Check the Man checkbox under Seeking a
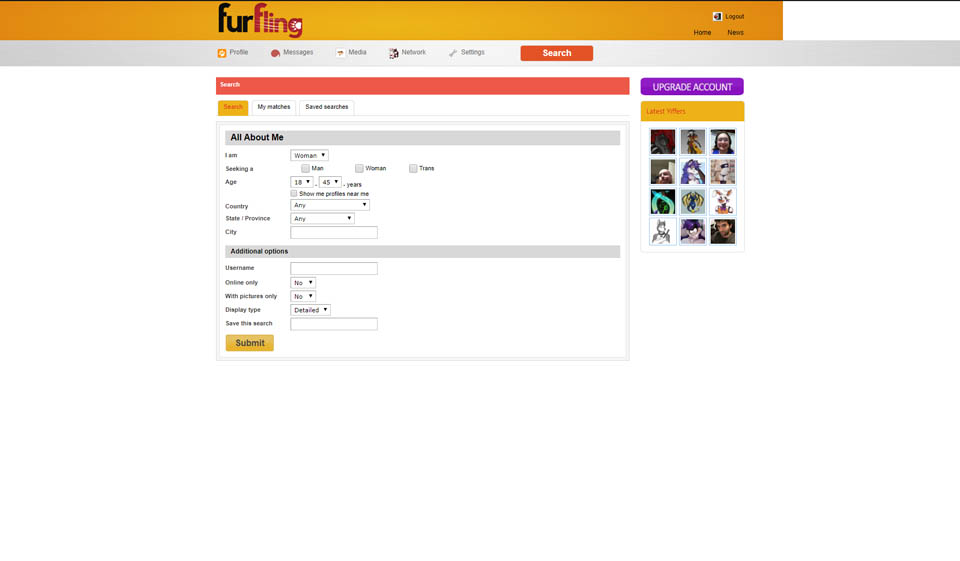The image size is (960, 561). tap(306, 168)
